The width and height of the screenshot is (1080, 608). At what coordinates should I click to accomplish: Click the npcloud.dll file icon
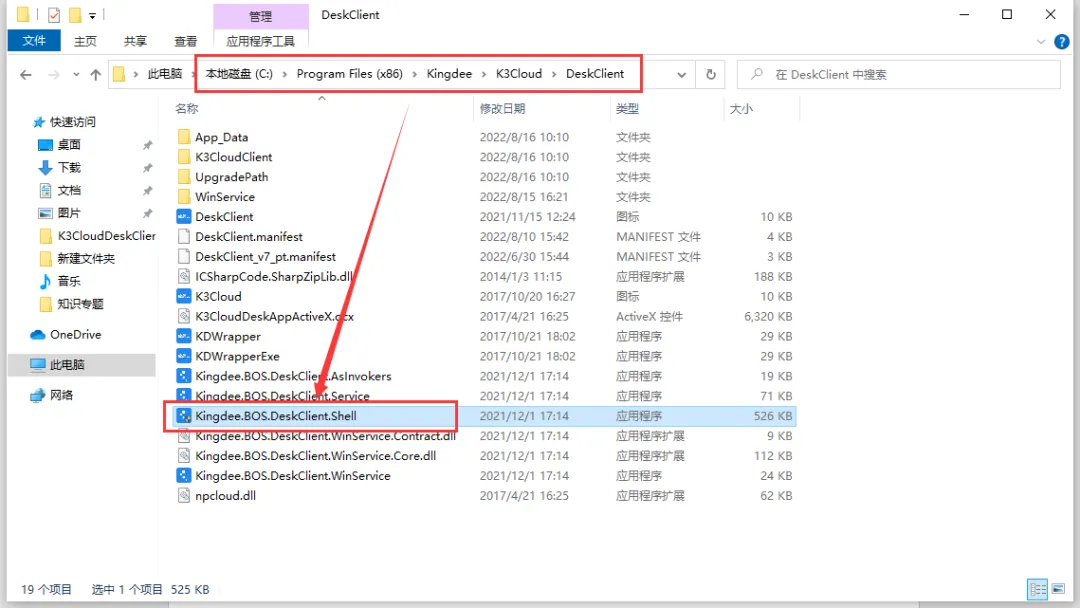point(183,496)
